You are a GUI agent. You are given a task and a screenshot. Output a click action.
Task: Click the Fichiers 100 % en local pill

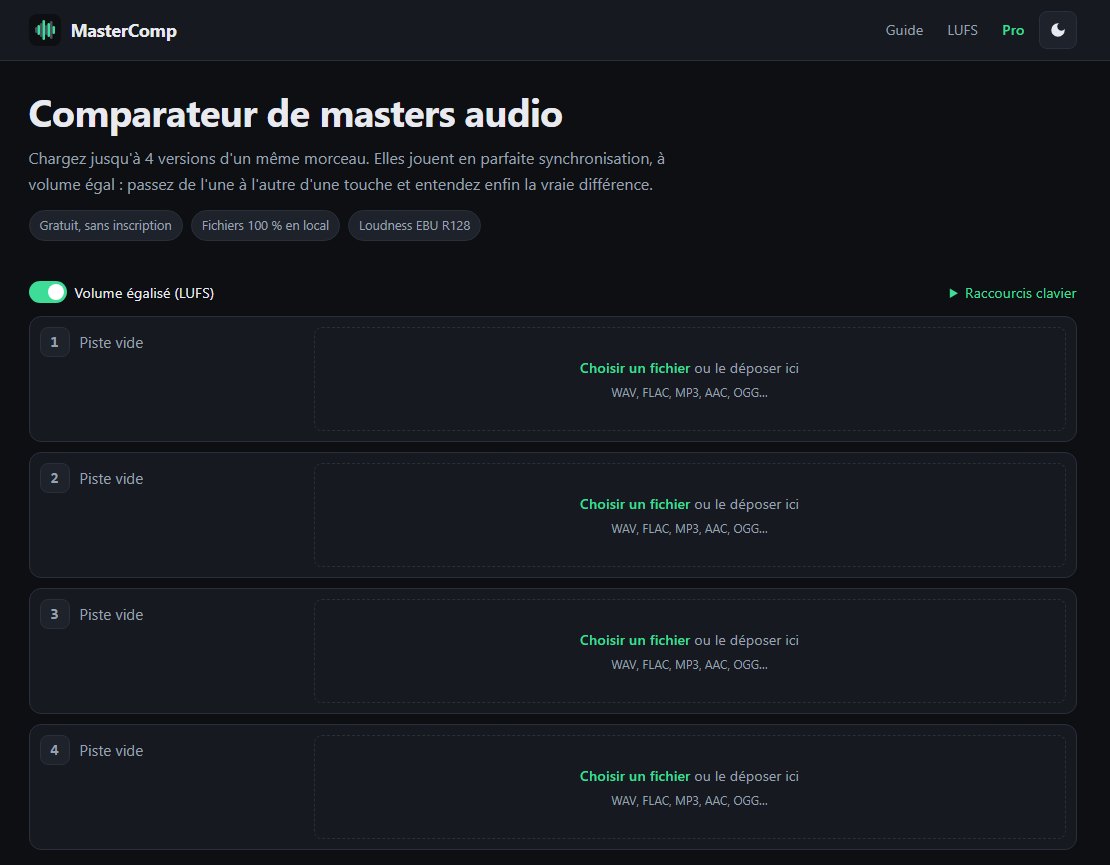[265, 226]
